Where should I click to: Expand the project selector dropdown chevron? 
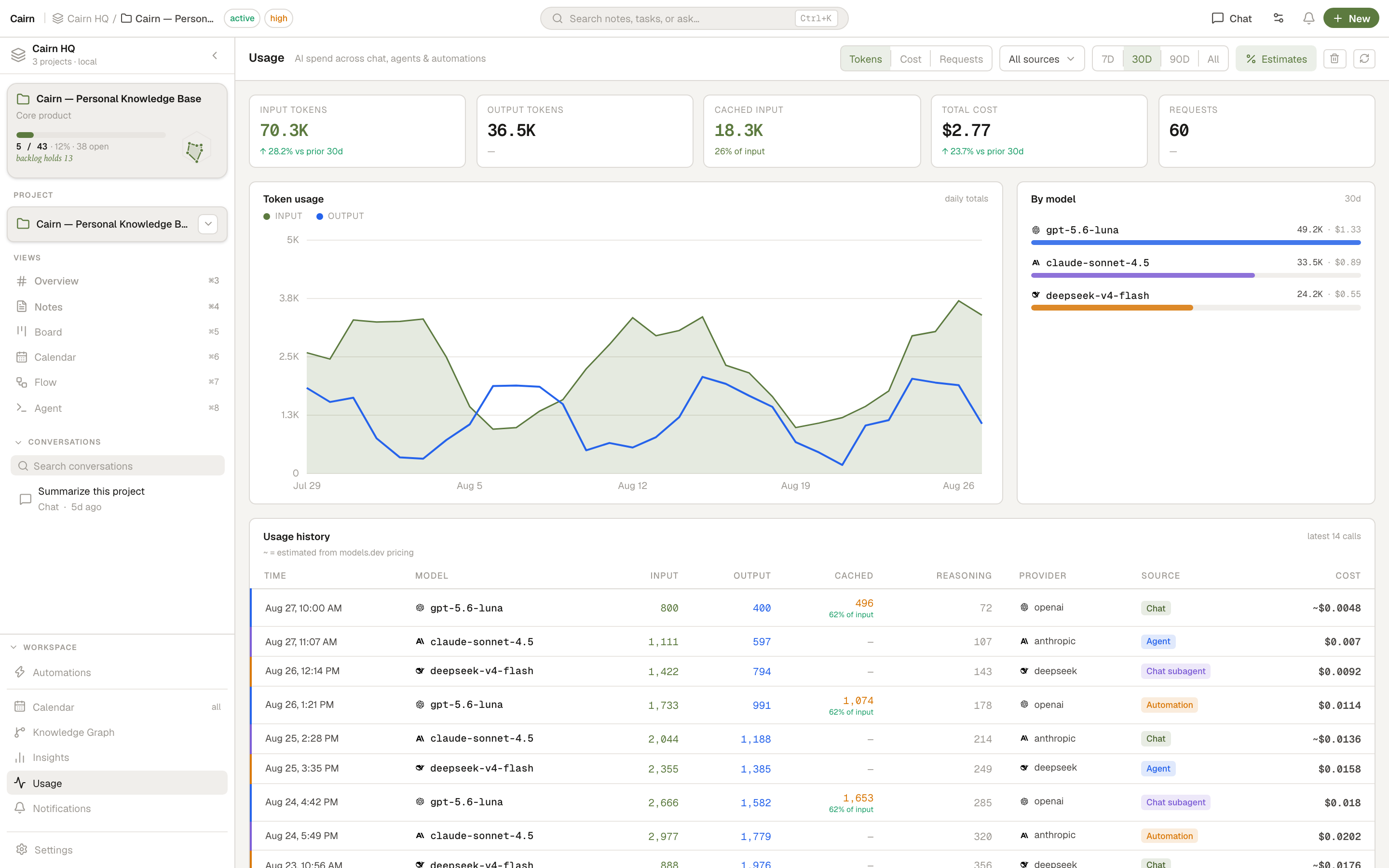pyautogui.click(x=208, y=224)
